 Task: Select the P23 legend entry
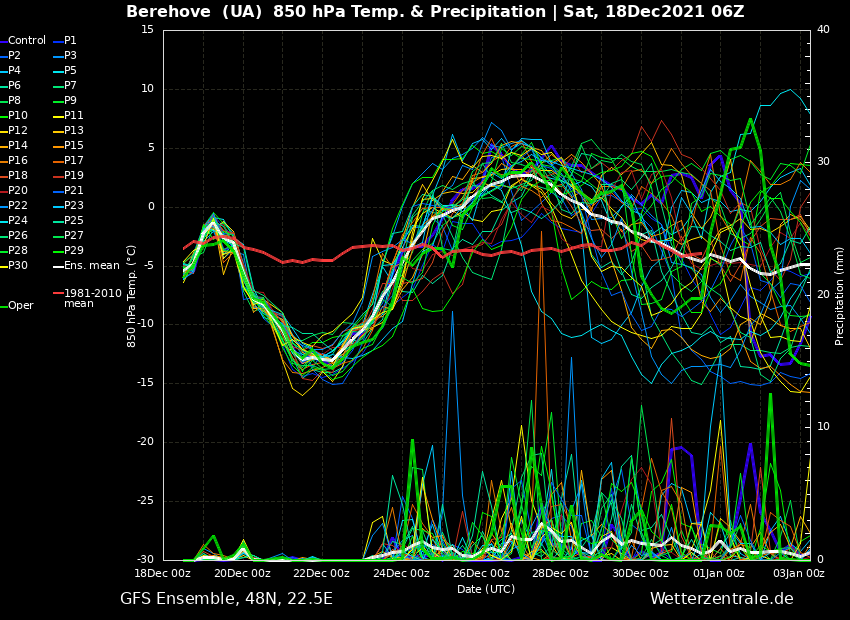(x=74, y=206)
